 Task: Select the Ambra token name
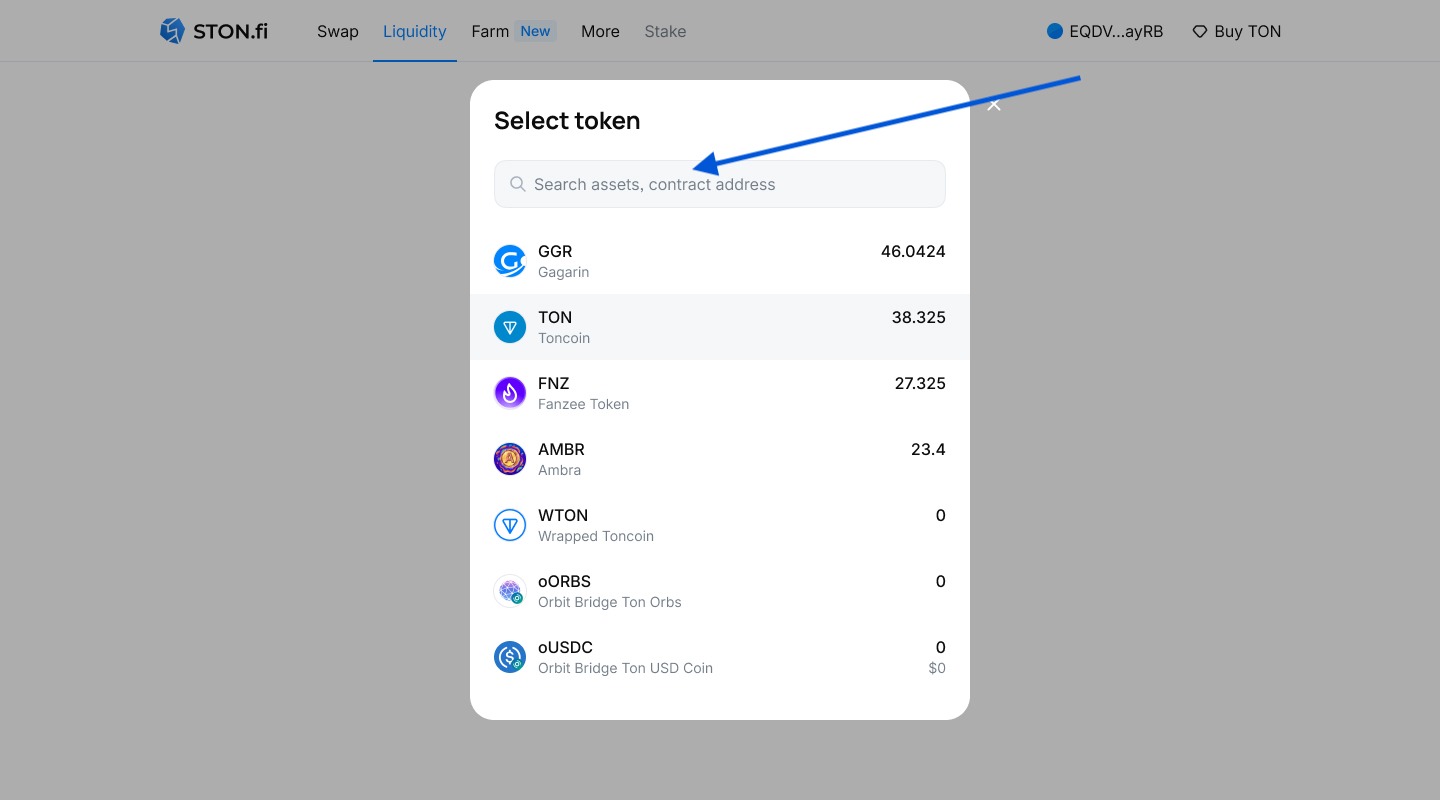[x=560, y=470]
